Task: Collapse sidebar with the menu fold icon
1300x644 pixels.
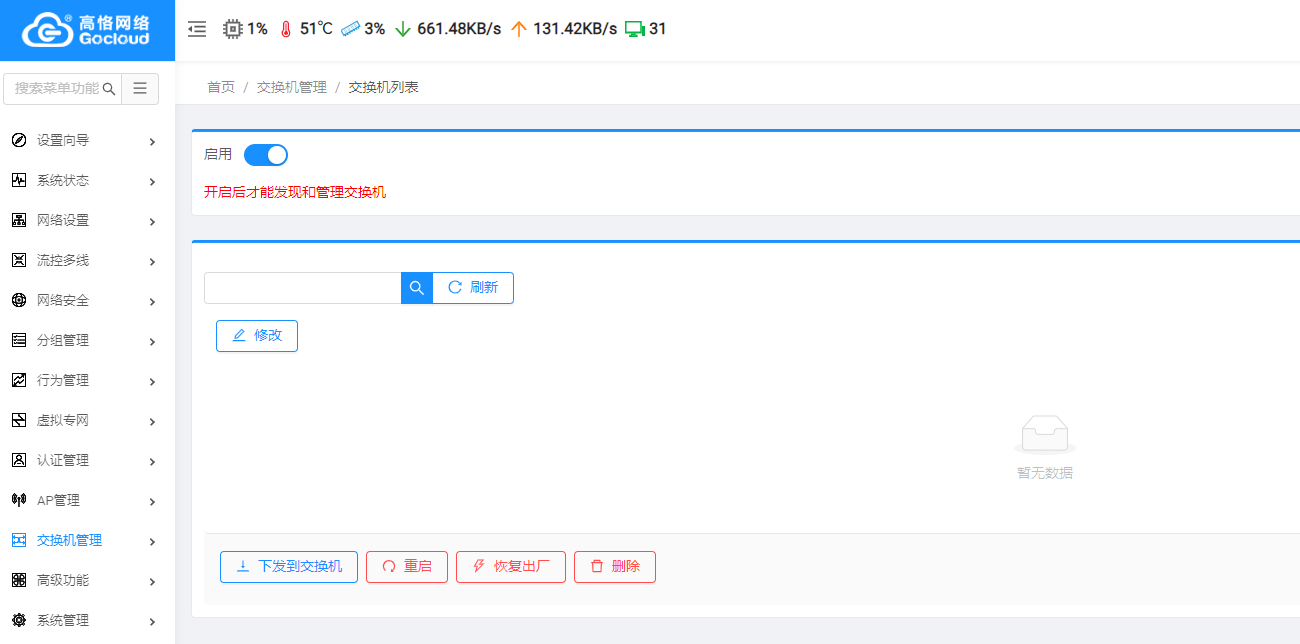Action: click(197, 29)
